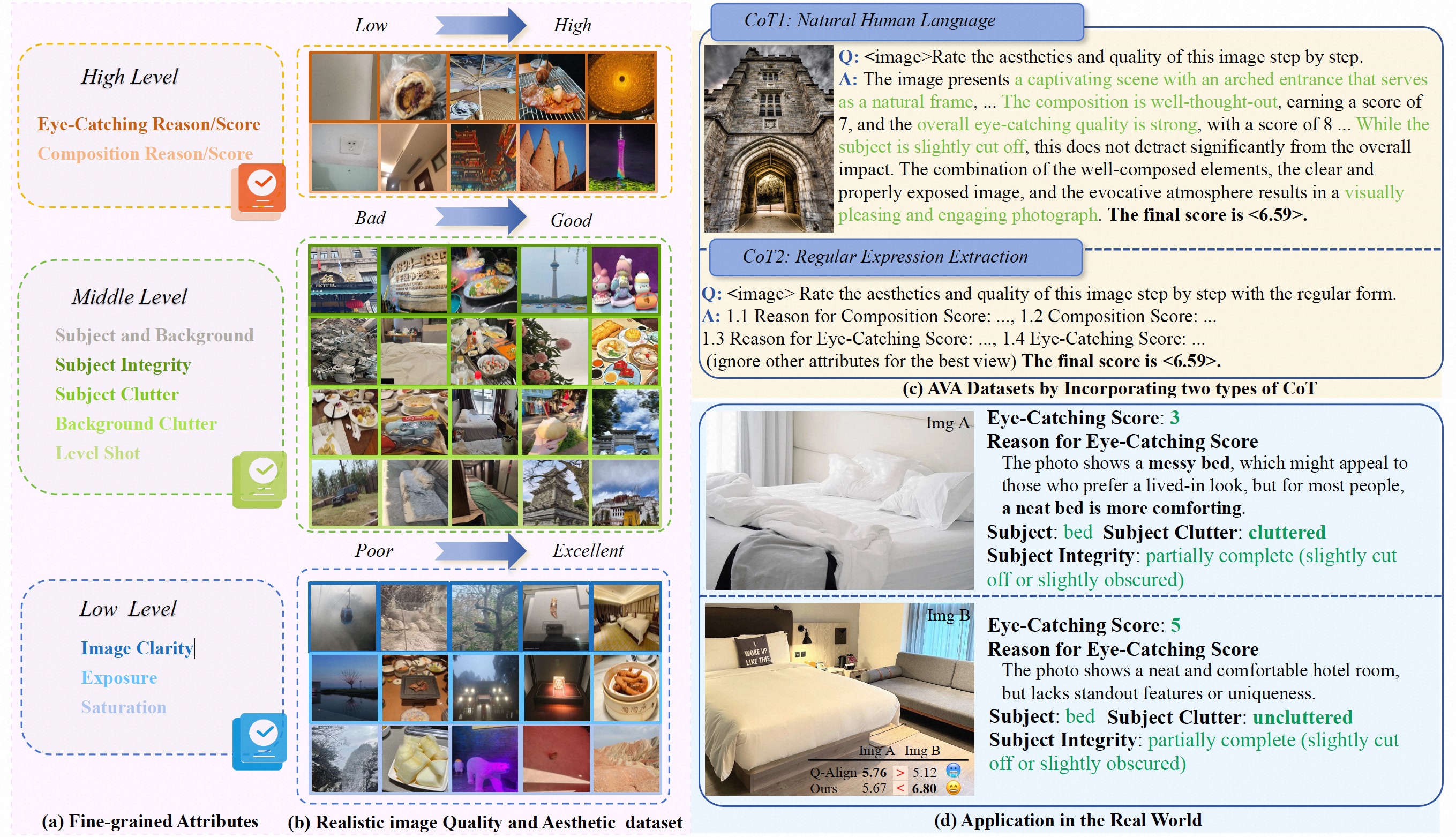Viewport: 1456px width, 837px height.
Task: Click the blue arrow between Low and High
Action: [x=481, y=25]
